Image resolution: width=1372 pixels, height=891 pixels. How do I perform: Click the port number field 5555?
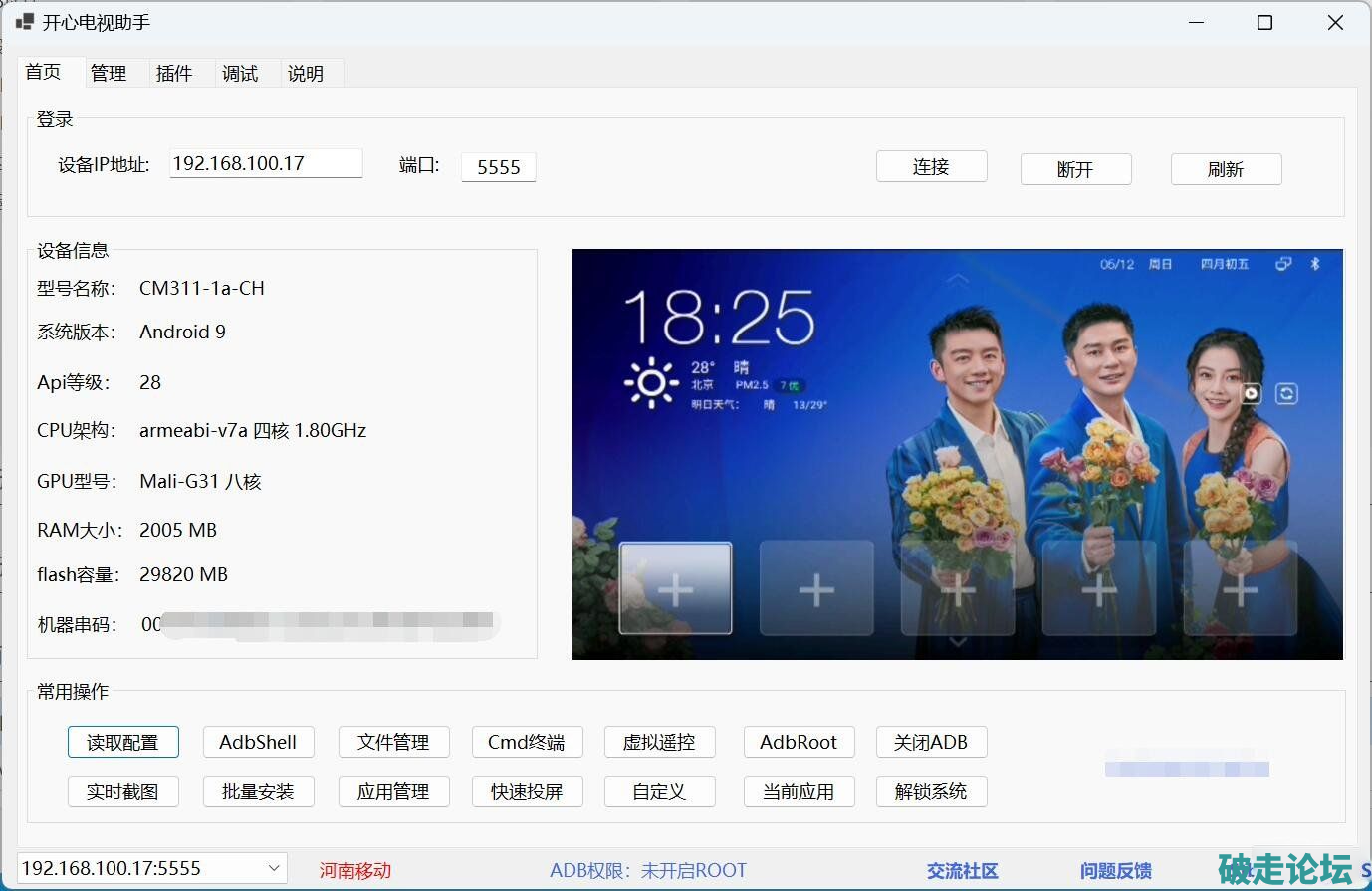coord(499,167)
